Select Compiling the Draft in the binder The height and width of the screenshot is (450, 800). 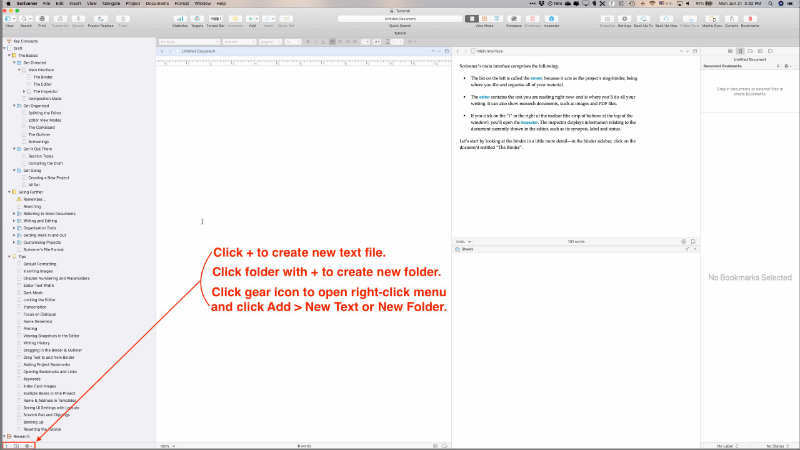(45, 164)
